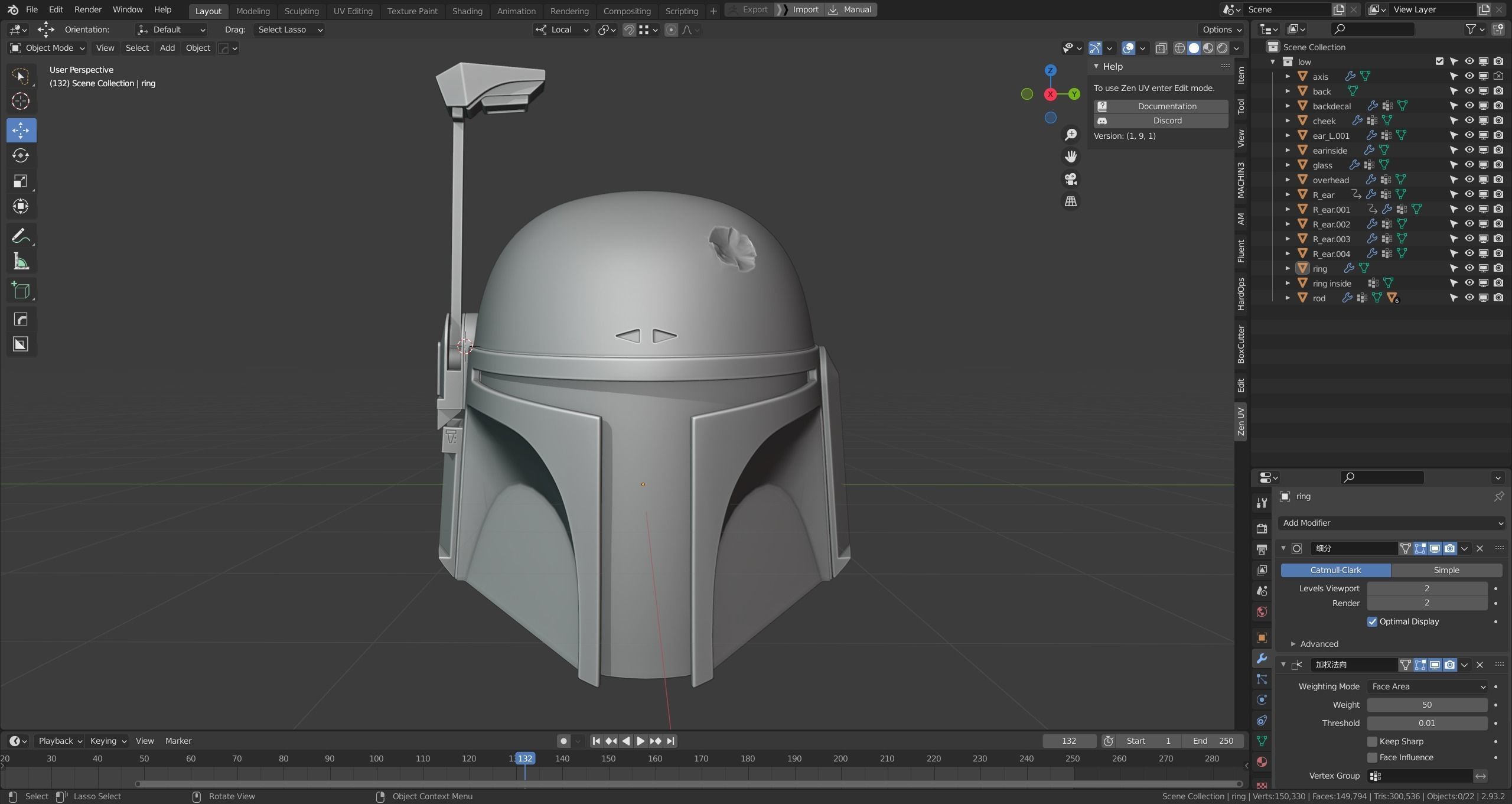Click the Import button in top bar
The width and height of the screenshot is (1512, 804).
tap(799, 9)
